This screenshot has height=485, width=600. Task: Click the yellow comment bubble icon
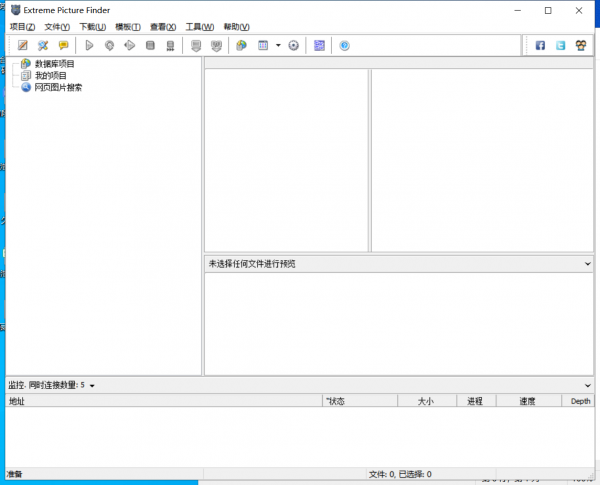click(63, 46)
